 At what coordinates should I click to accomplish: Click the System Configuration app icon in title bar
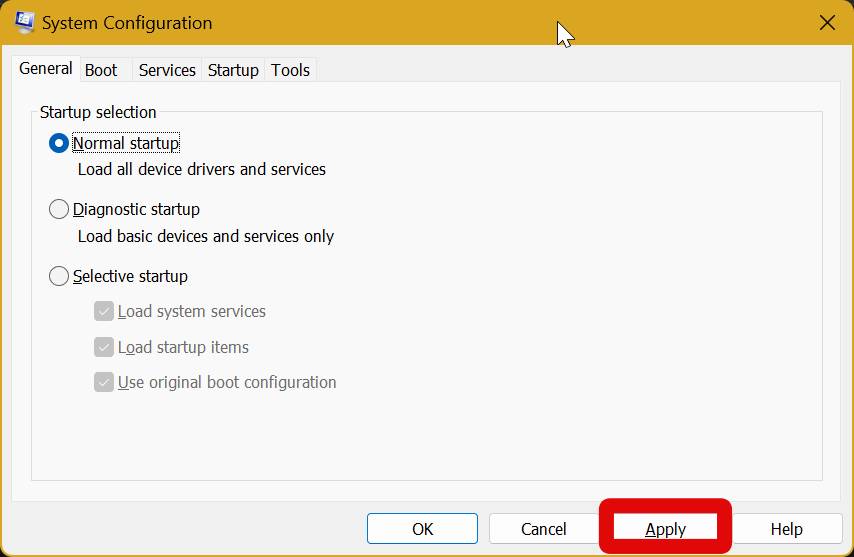[24, 22]
